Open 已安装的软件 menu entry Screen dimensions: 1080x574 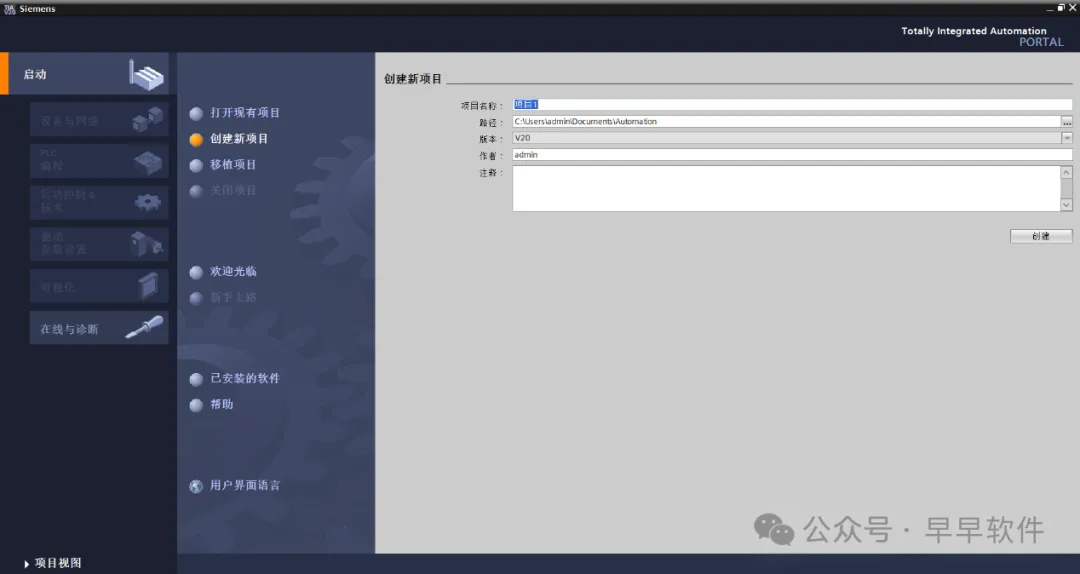point(245,378)
